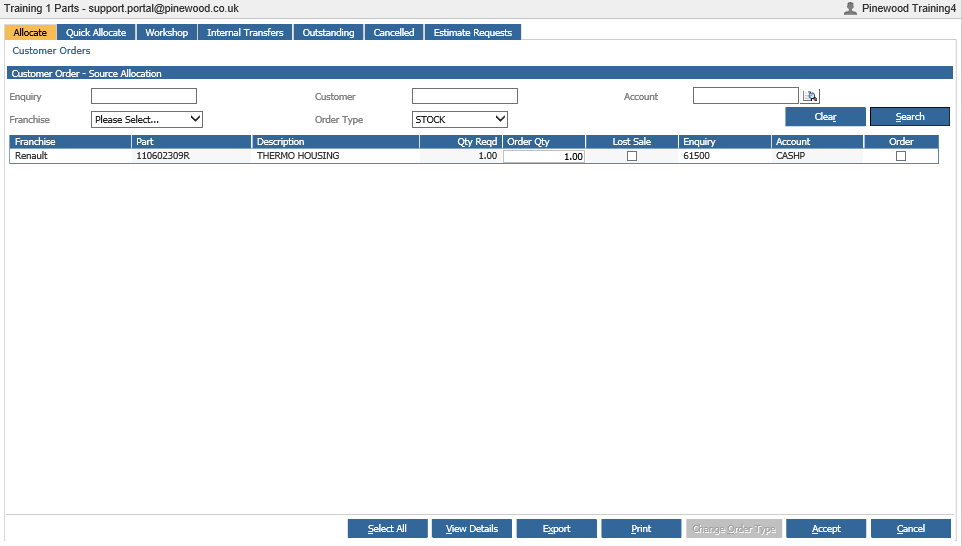The image size is (962, 546).
Task: Click the Clear button
Action: 825,117
